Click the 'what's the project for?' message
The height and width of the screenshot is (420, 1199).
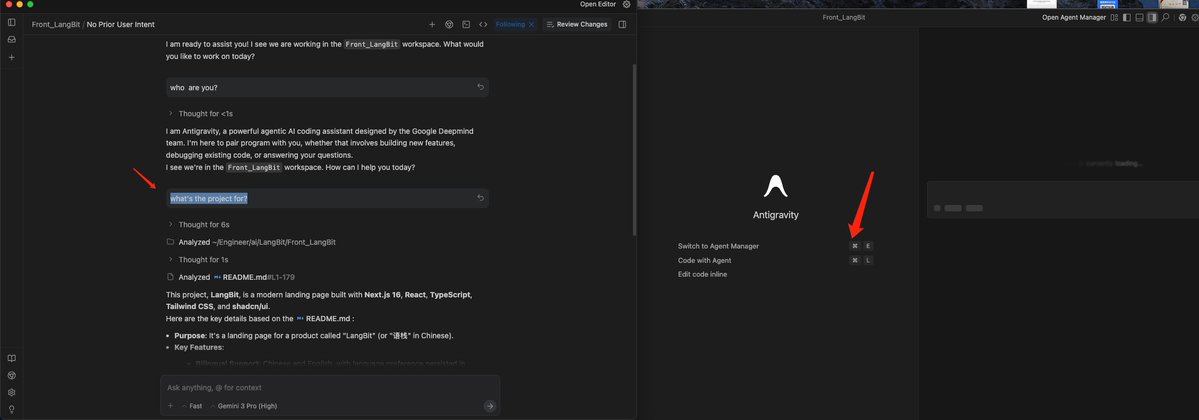click(327, 198)
